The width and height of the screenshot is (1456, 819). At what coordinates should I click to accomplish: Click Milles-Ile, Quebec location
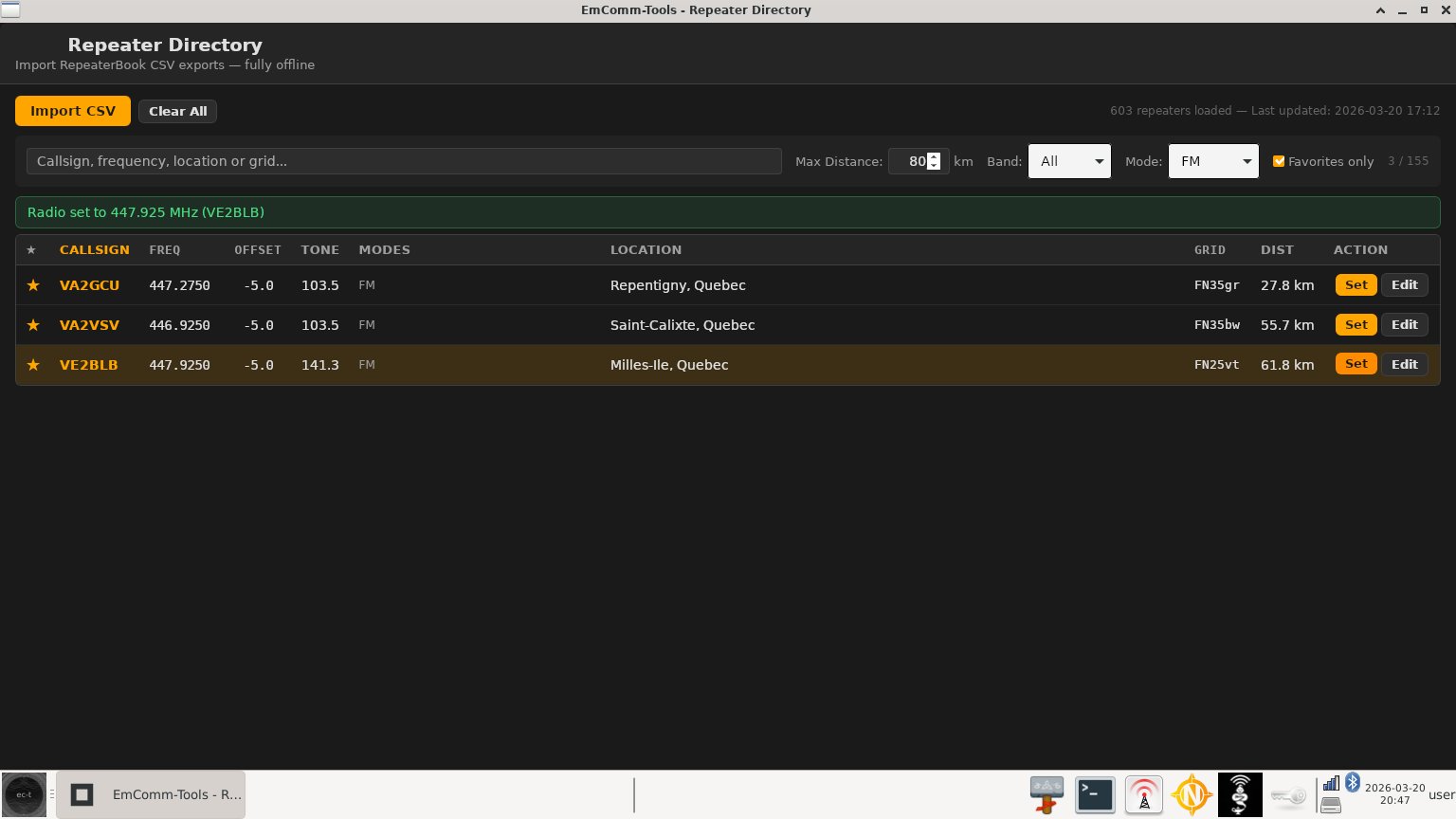tap(669, 365)
